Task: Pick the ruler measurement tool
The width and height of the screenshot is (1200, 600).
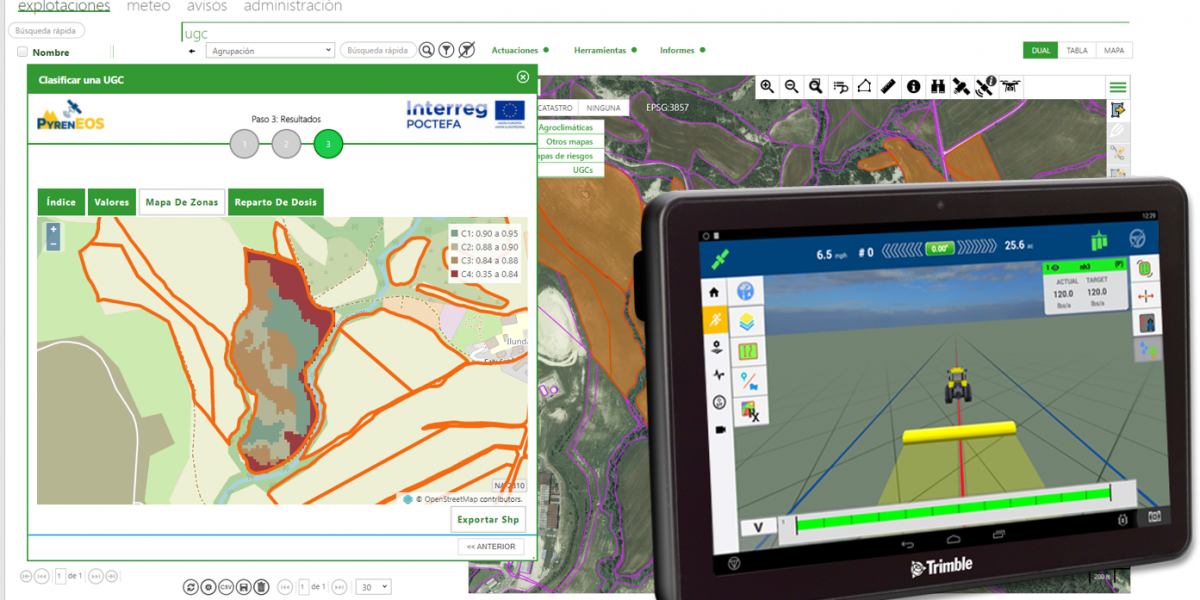Action: (889, 87)
